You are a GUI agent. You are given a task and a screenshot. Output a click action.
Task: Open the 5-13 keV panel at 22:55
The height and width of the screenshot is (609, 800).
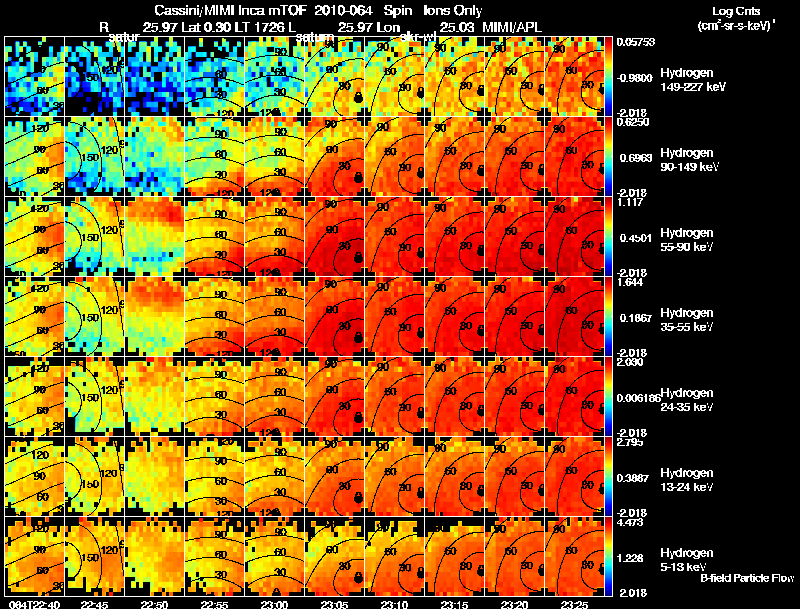[x=215, y=556]
